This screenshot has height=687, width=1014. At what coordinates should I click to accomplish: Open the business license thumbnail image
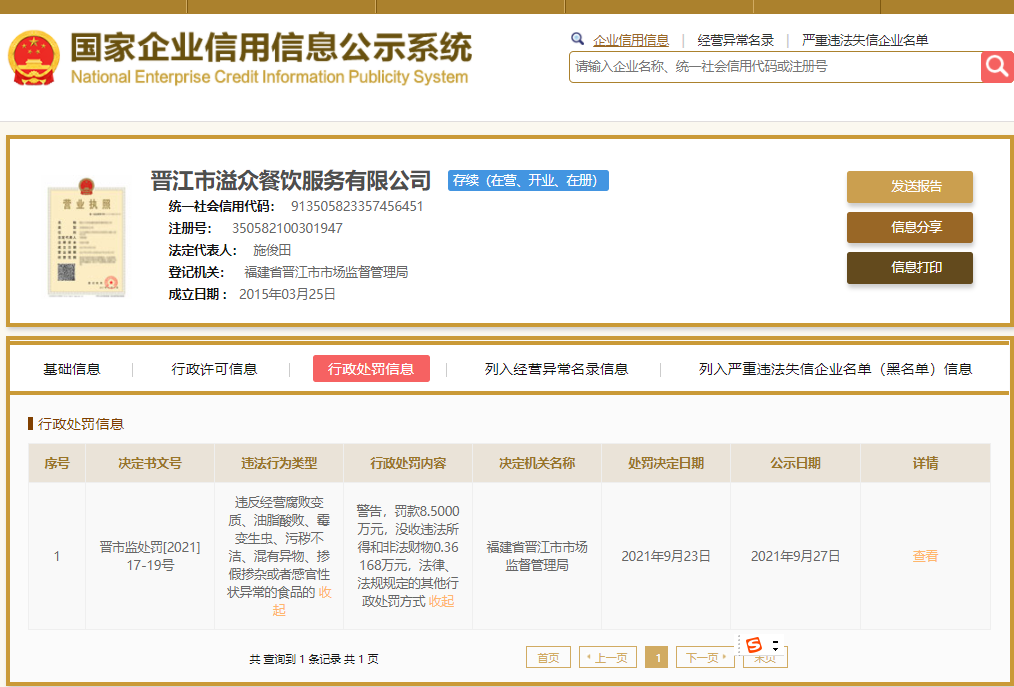pyautogui.click(x=87, y=240)
